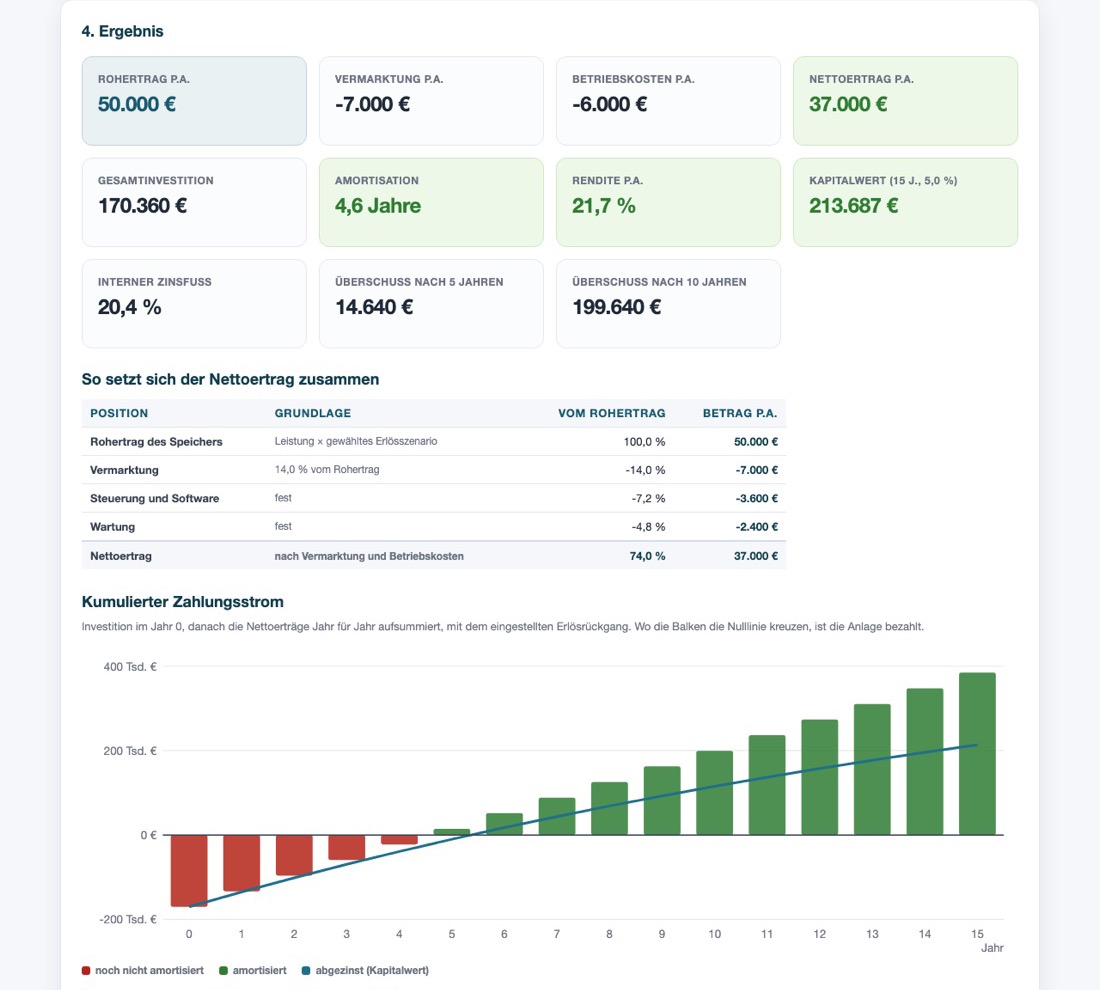Click the '-3.600 €' amount cell

(757, 499)
